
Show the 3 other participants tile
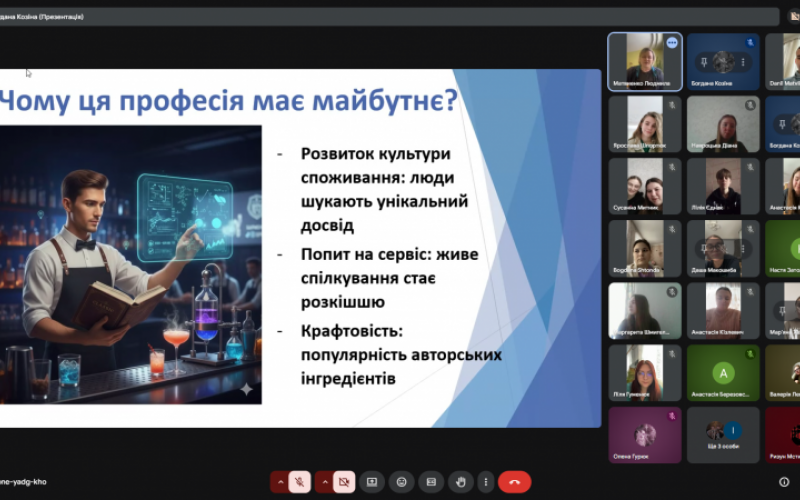coord(723,433)
